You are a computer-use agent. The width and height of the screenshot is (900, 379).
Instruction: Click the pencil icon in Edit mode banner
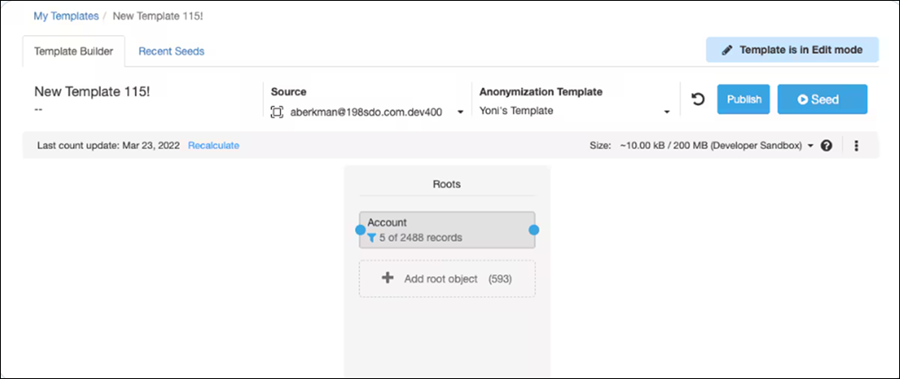click(x=727, y=50)
